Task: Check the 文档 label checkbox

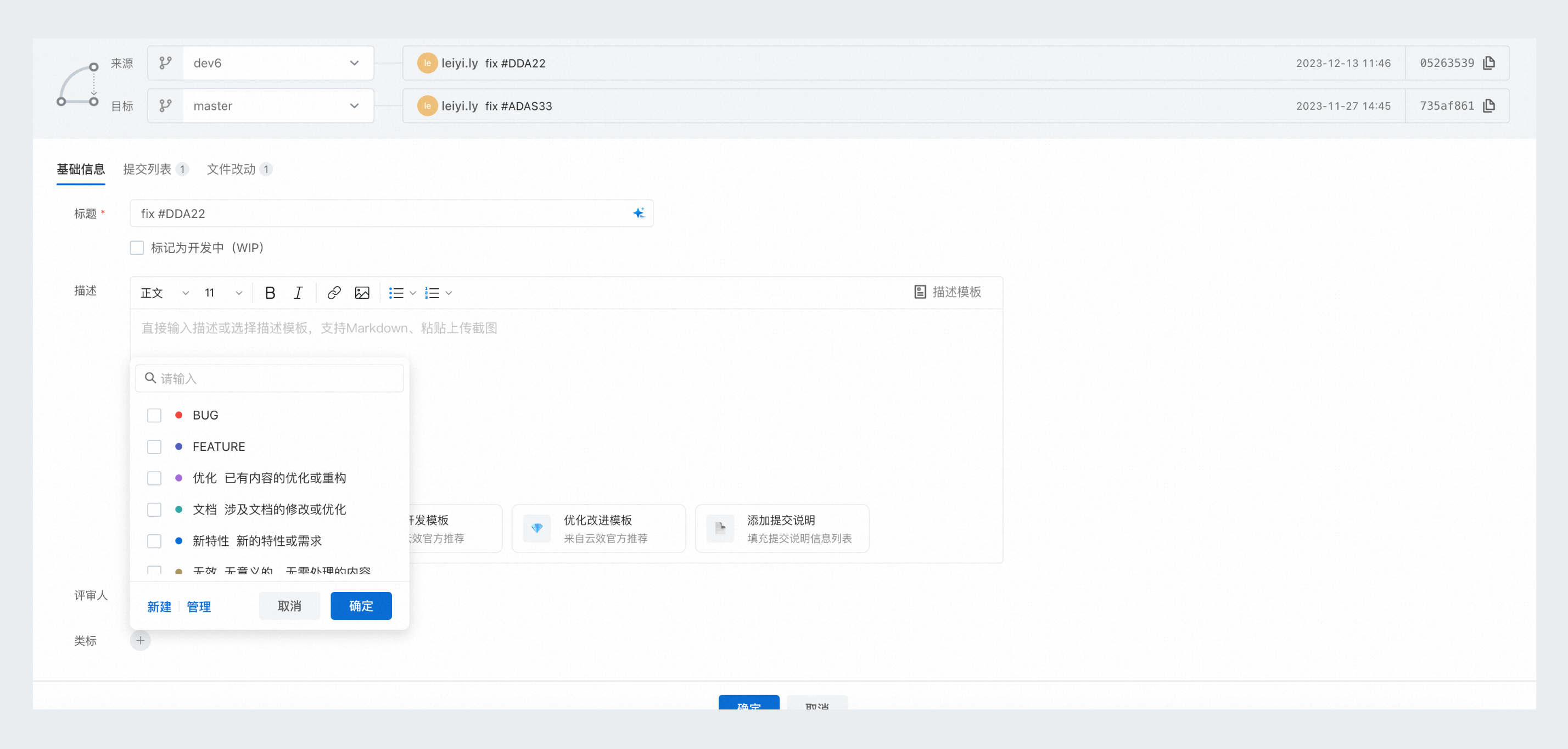Action: pyautogui.click(x=155, y=509)
